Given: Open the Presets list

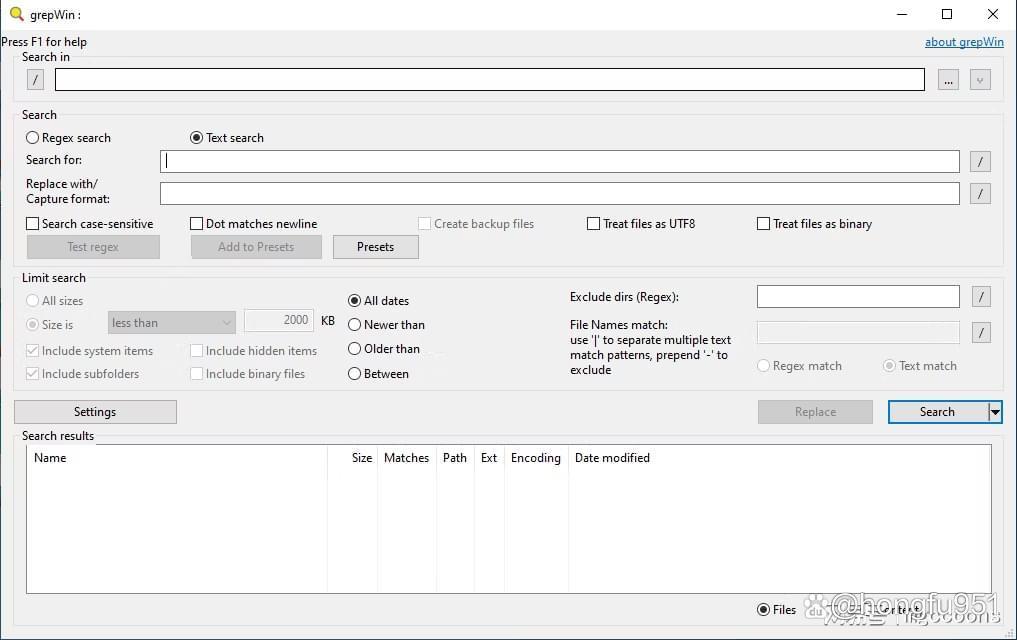Looking at the screenshot, I should [x=376, y=247].
